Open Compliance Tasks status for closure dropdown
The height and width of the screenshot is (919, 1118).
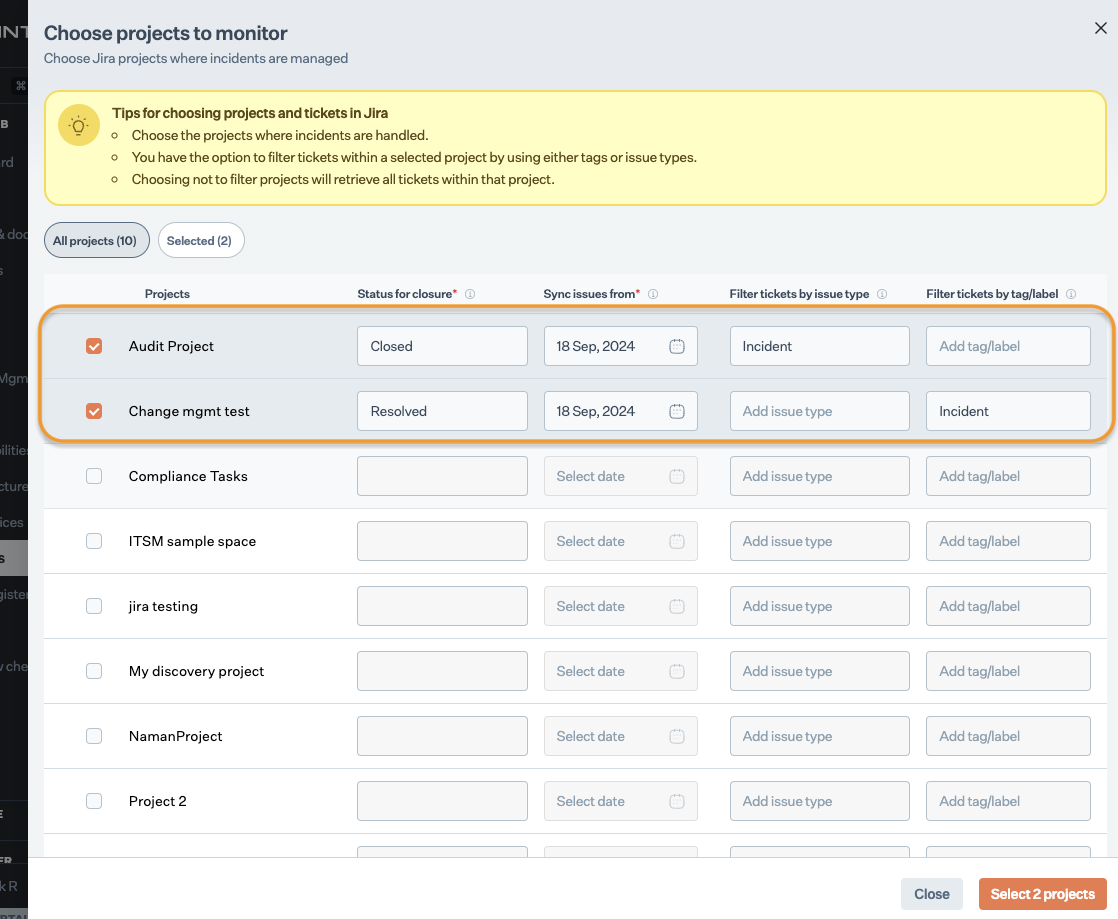[x=442, y=476]
